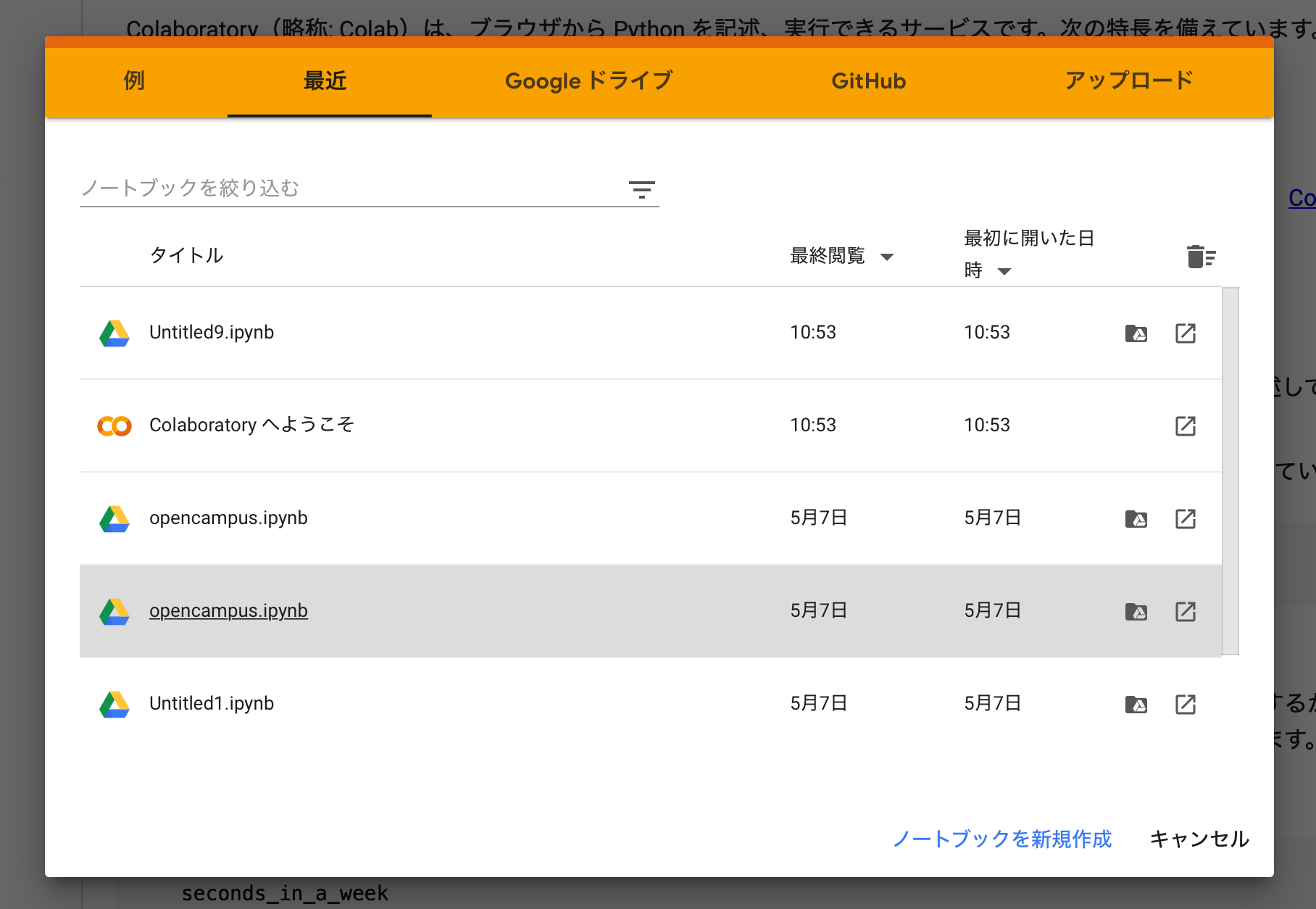Switch to the 例 tab
The width and height of the screenshot is (1316, 909).
point(134,80)
